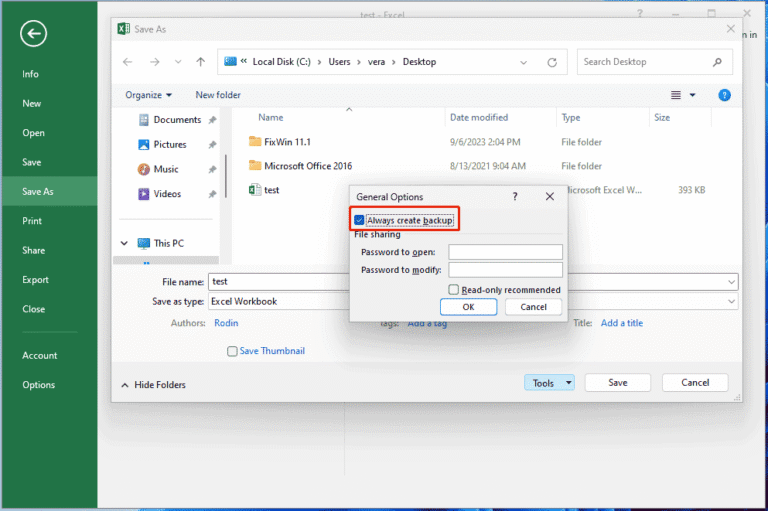Screen dimensions: 768x511
Task: Click the blue help question mark icon
Action: point(725,95)
